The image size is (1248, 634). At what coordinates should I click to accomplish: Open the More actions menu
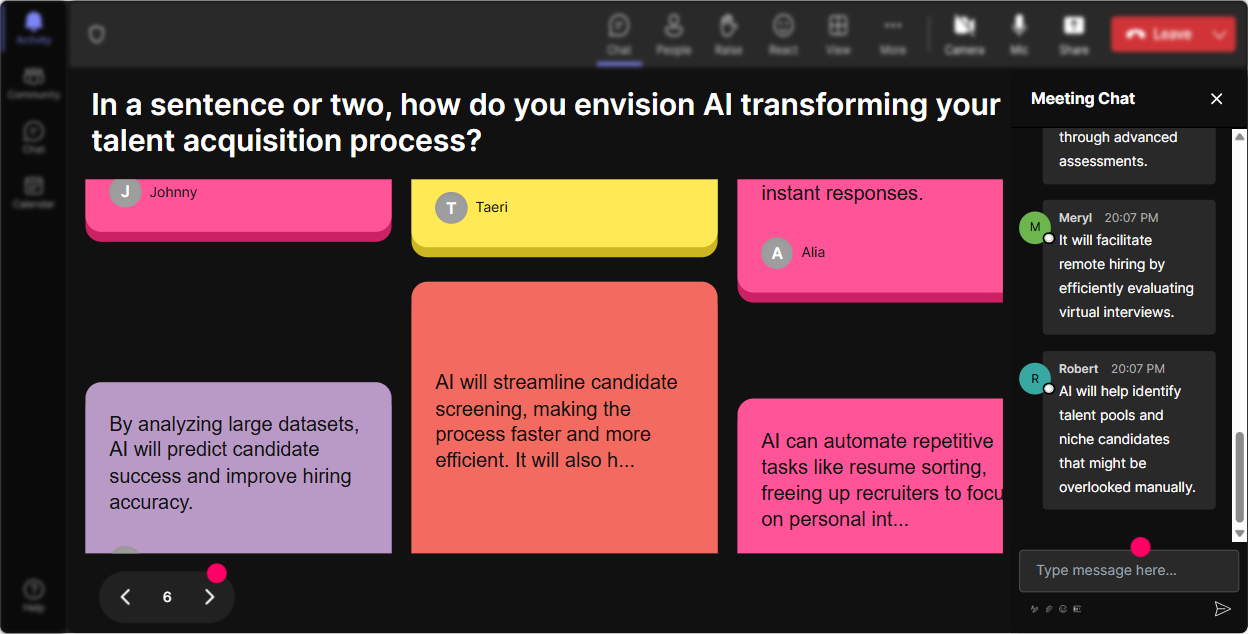(x=893, y=35)
